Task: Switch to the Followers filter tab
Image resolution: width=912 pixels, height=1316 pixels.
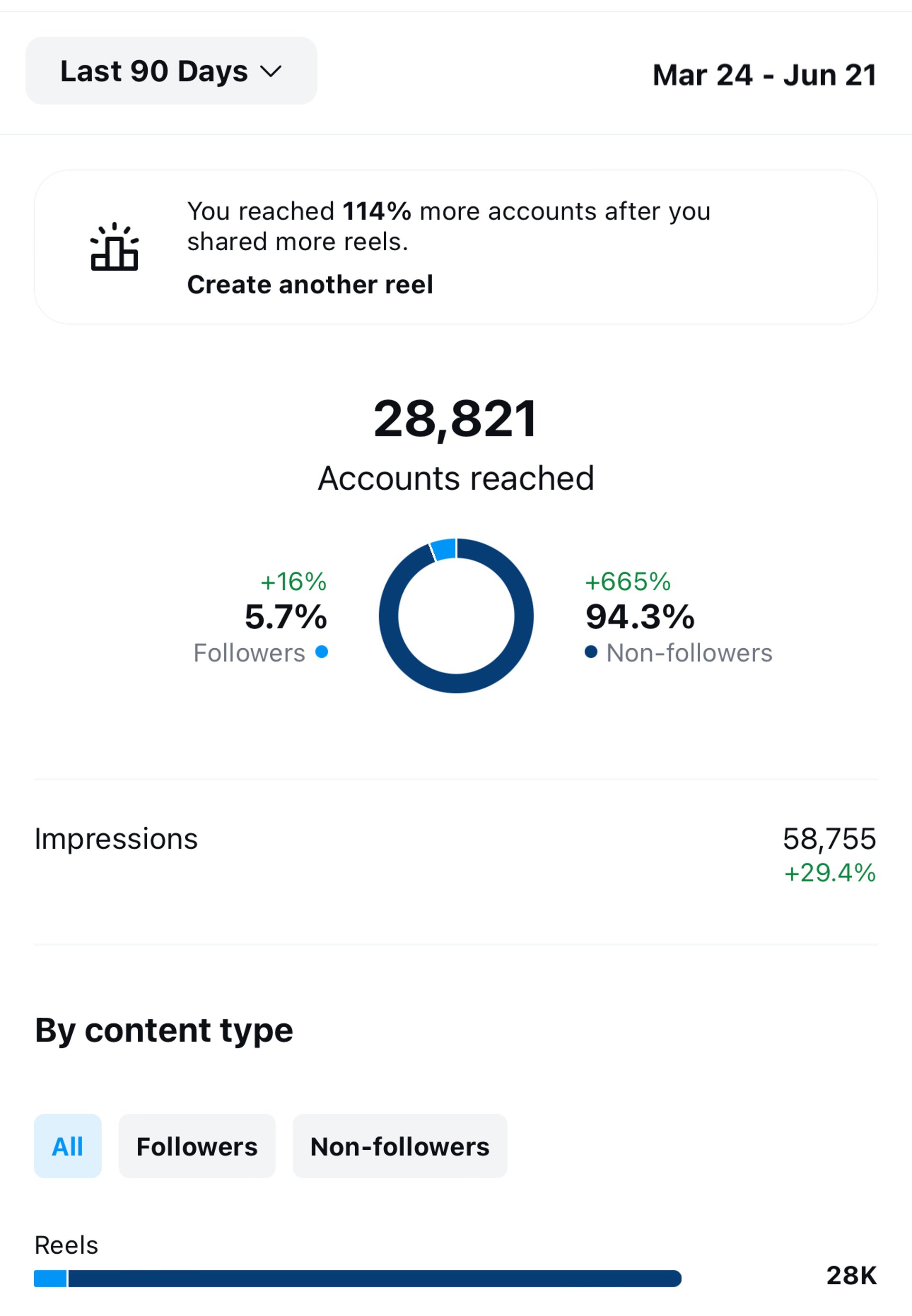Action: point(197,1146)
